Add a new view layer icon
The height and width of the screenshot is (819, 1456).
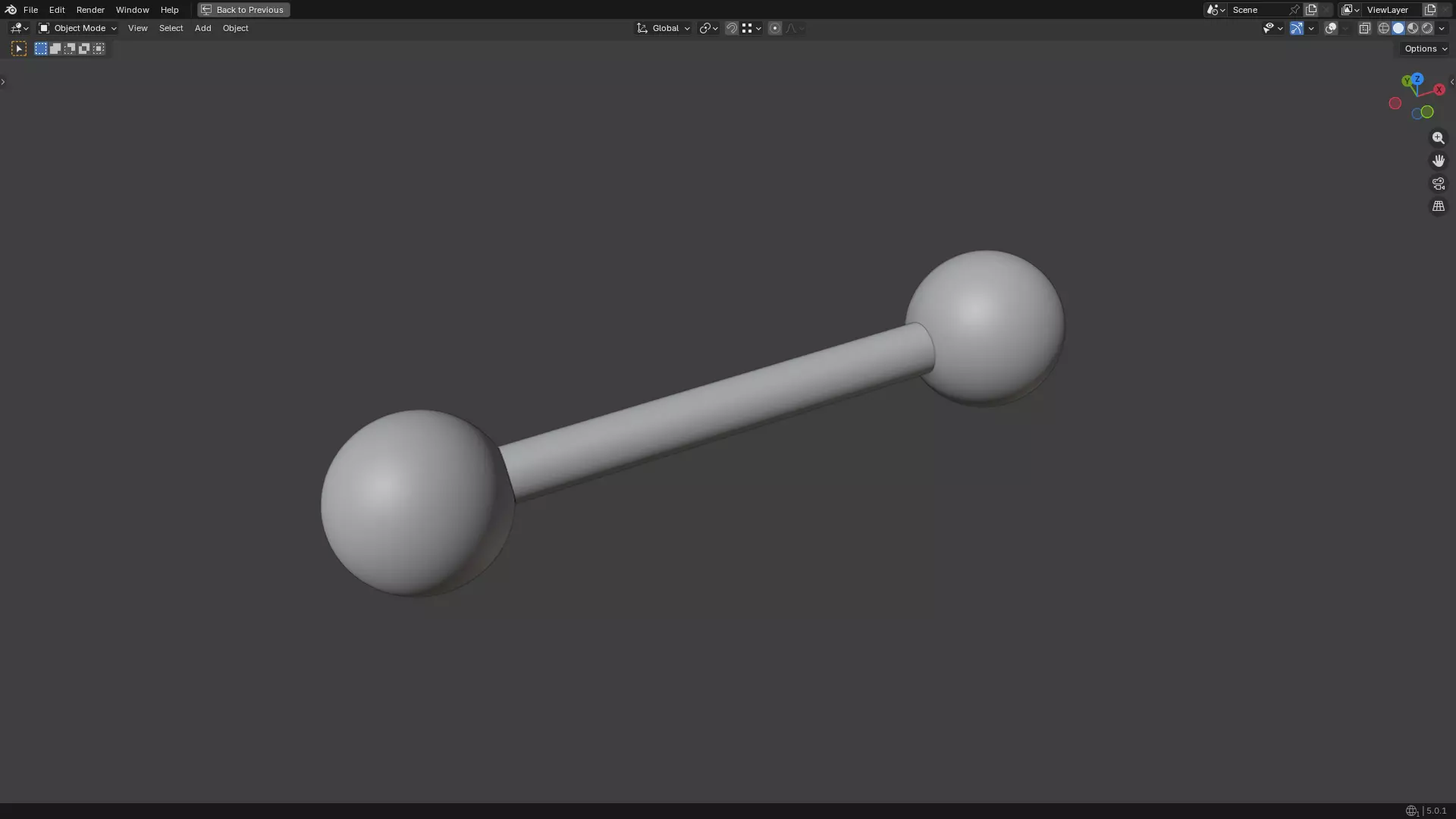[1430, 10]
